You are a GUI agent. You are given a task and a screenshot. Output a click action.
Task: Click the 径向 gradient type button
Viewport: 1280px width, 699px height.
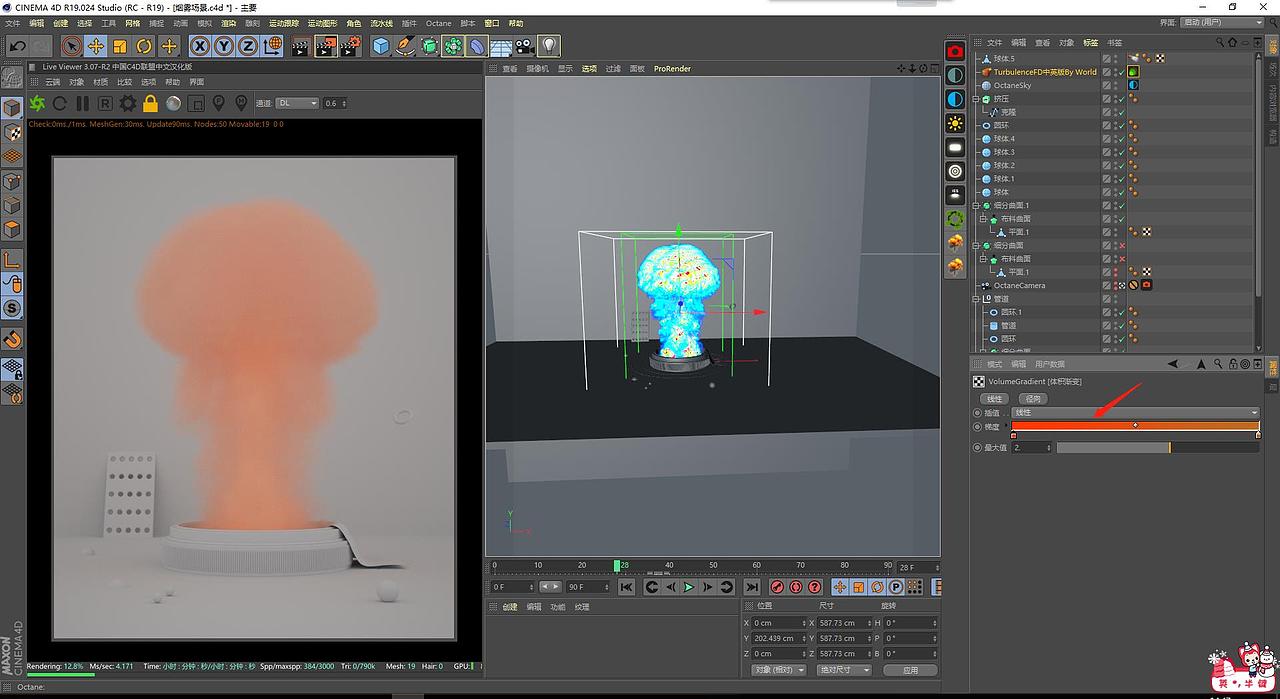[1032, 398]
